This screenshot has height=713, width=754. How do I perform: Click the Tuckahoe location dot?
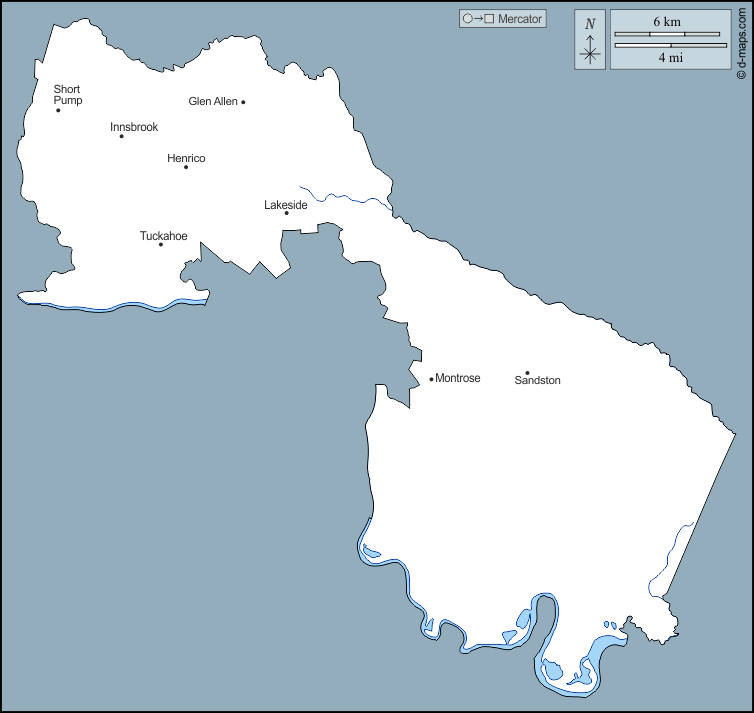click(161, 245)
